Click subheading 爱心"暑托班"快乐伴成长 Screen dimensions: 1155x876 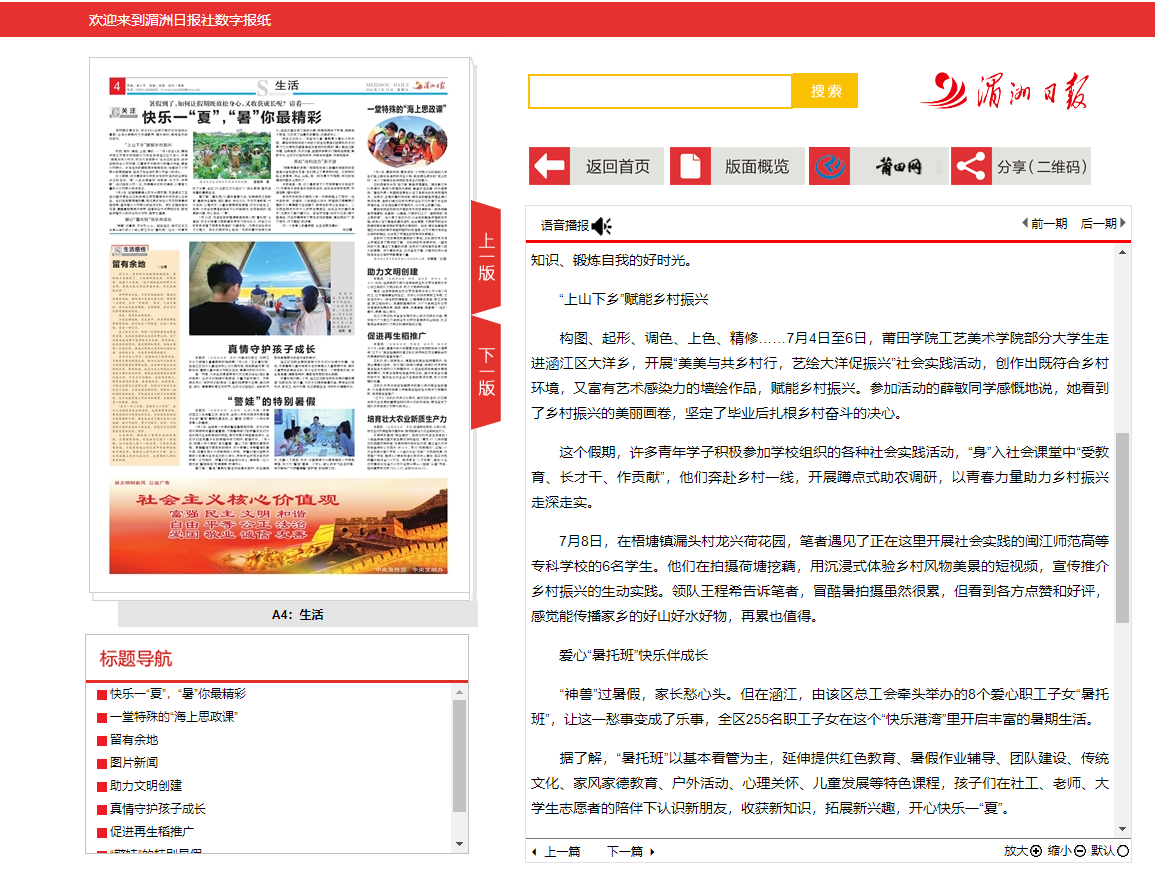633,655
